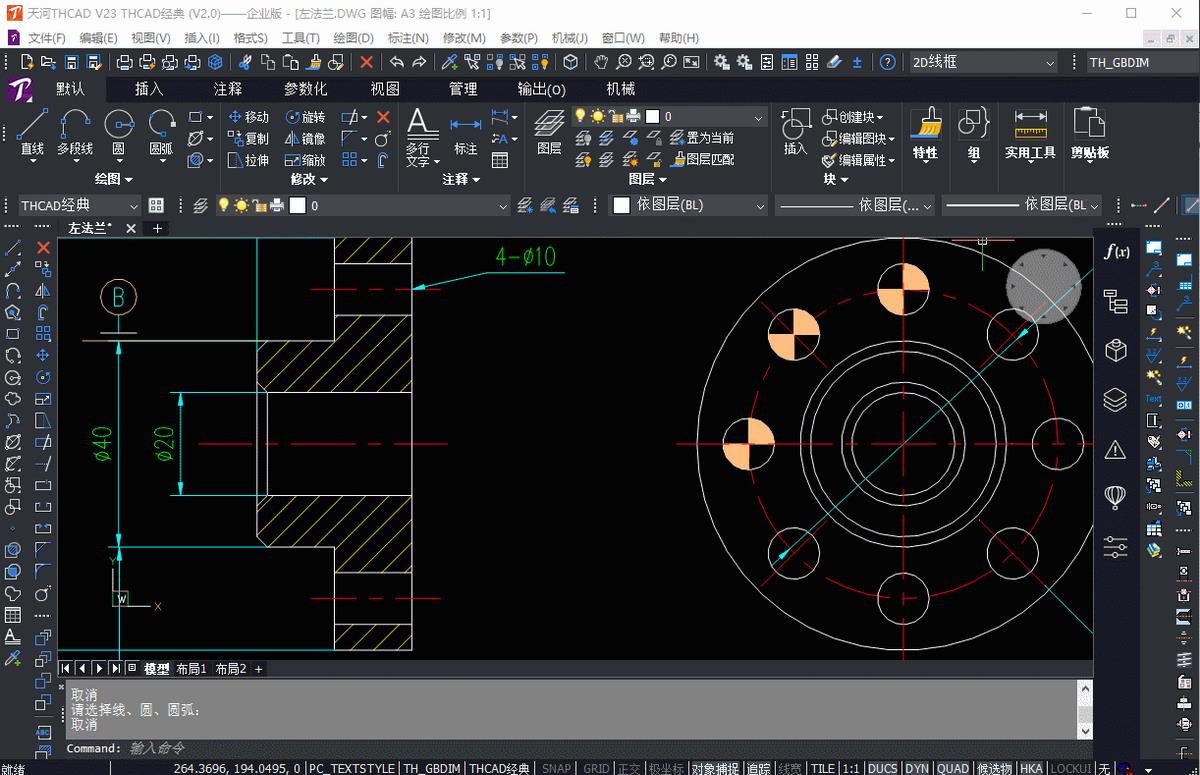1200x775 pixels.
Task: Toggle 正交 ortho mode in status bar
Action: click(x=629, y=768)
